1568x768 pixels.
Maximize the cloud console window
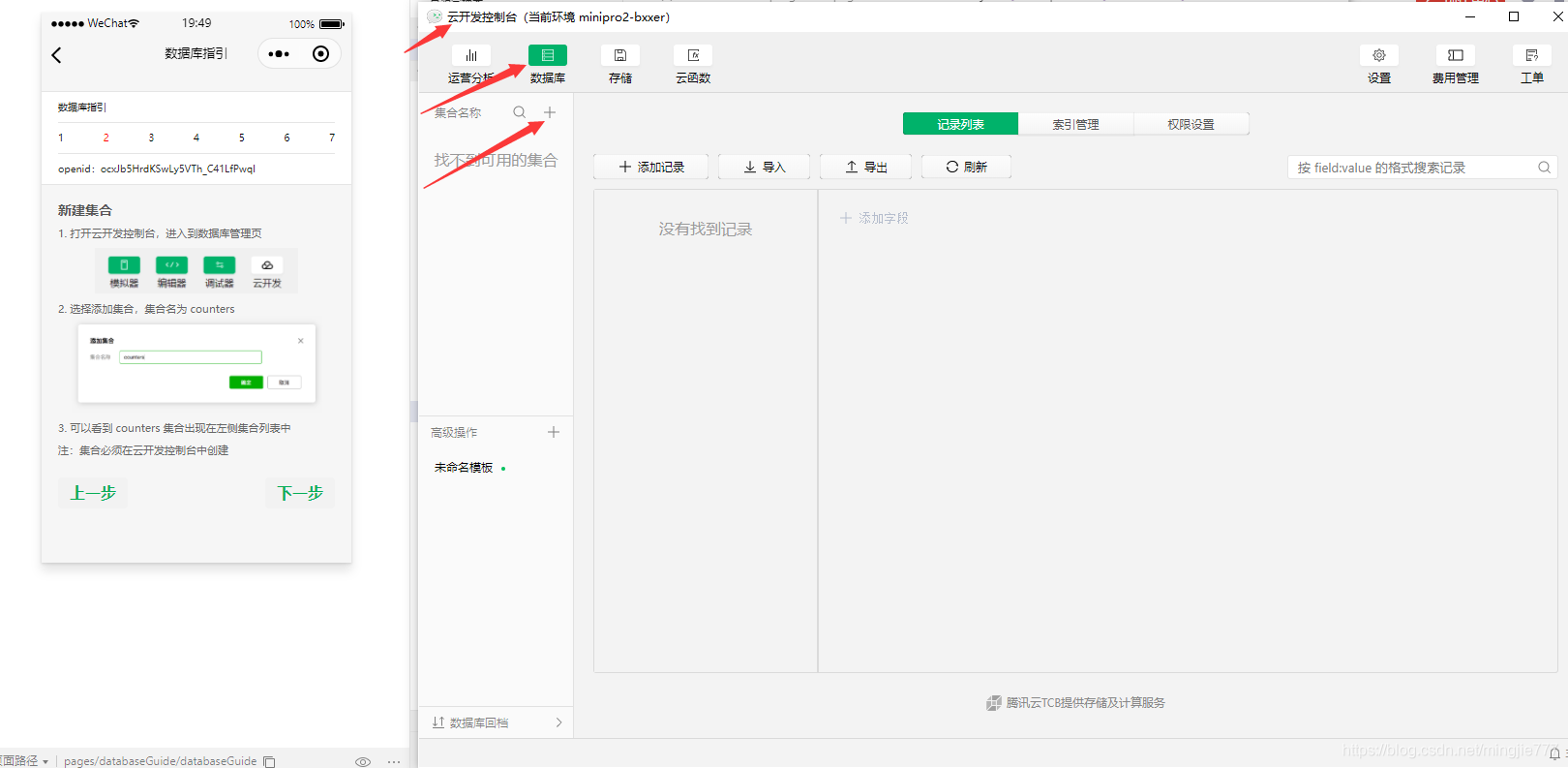1514,16
